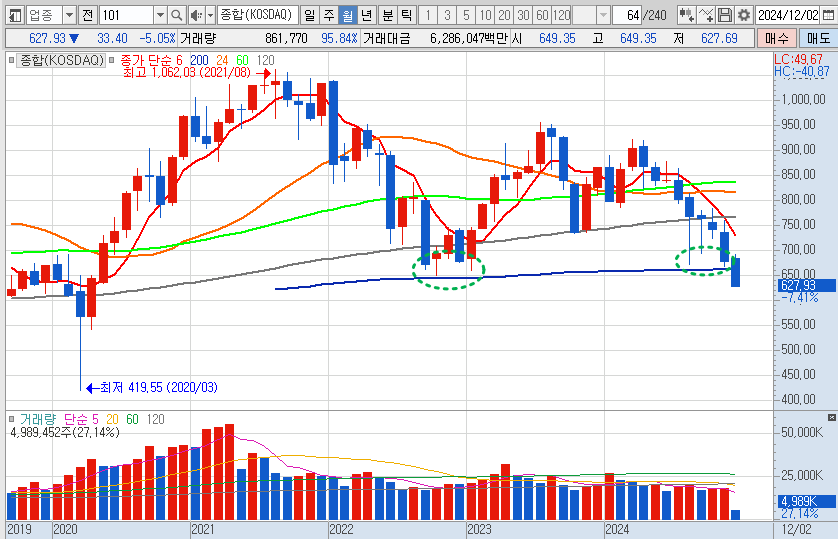Click the 종합(KOSDAQ) name field
This screenshot has height=539, width=838.
click(x=257, y=15)
